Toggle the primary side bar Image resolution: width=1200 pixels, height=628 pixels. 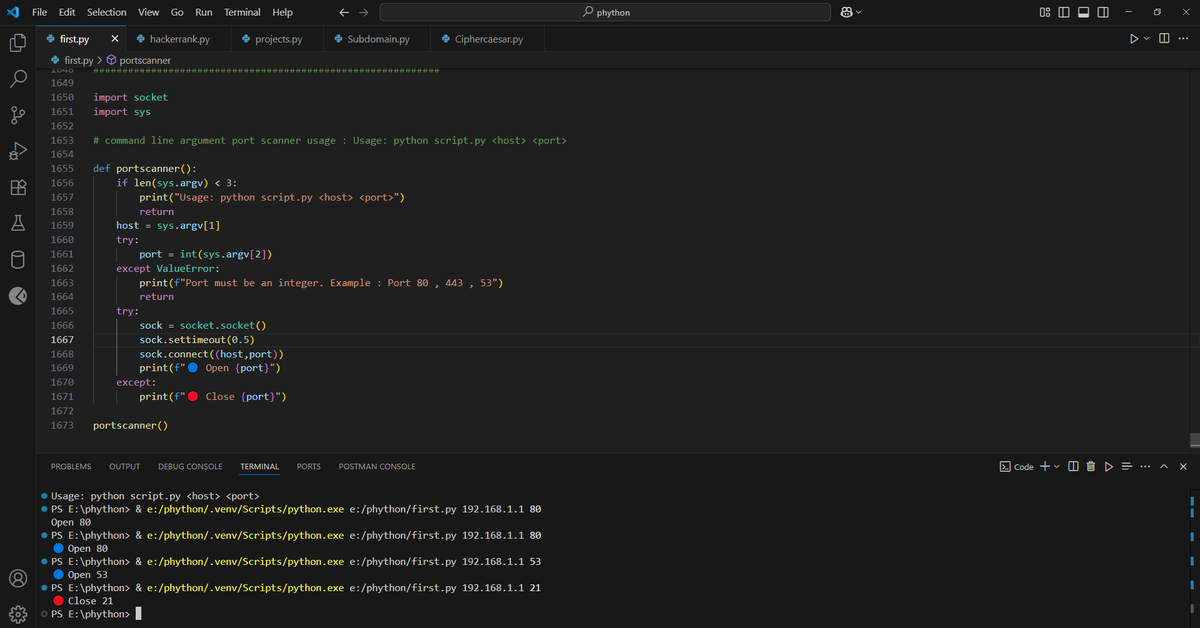point(1064,12)
